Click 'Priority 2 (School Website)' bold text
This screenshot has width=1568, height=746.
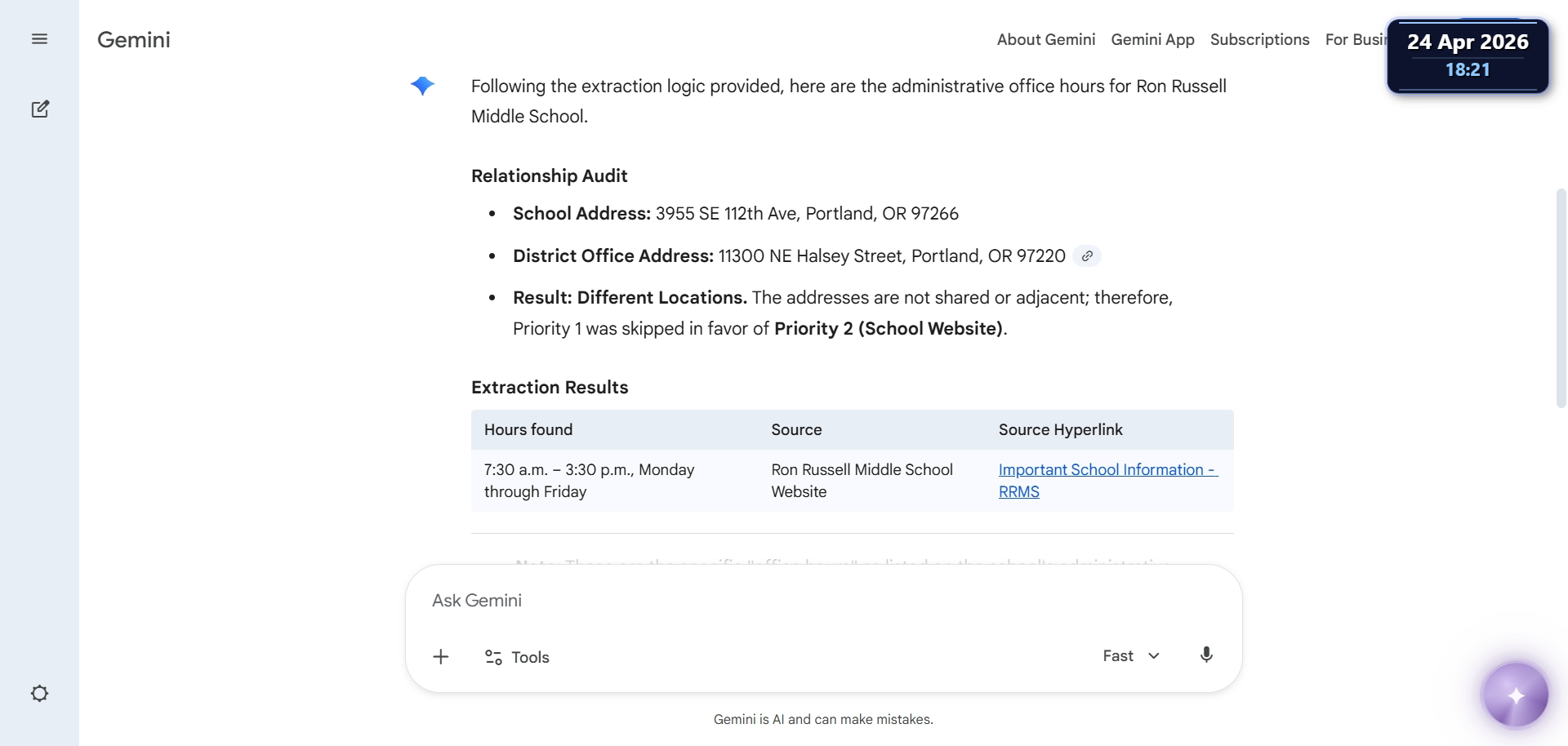point(889,329)
